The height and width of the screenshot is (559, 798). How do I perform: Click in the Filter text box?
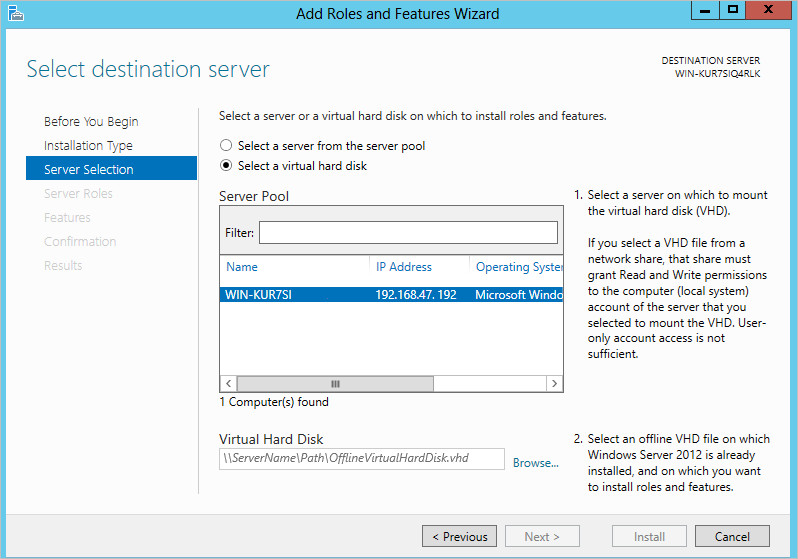(408, 233)
